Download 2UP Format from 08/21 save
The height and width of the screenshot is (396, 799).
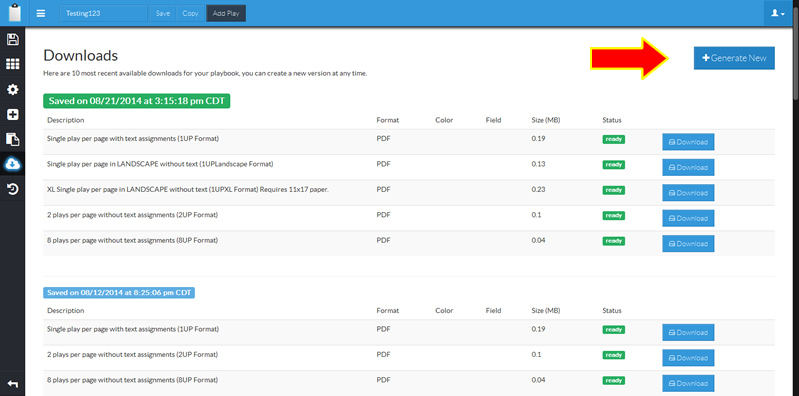[688, 218]
